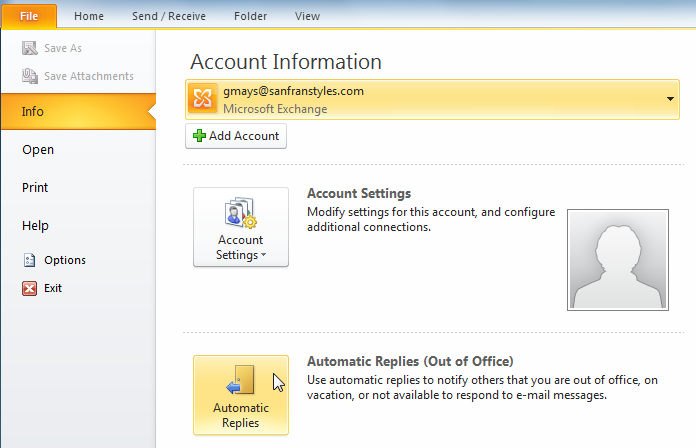
Task: Click the Exit label text
Action: [x=53, y=288]
